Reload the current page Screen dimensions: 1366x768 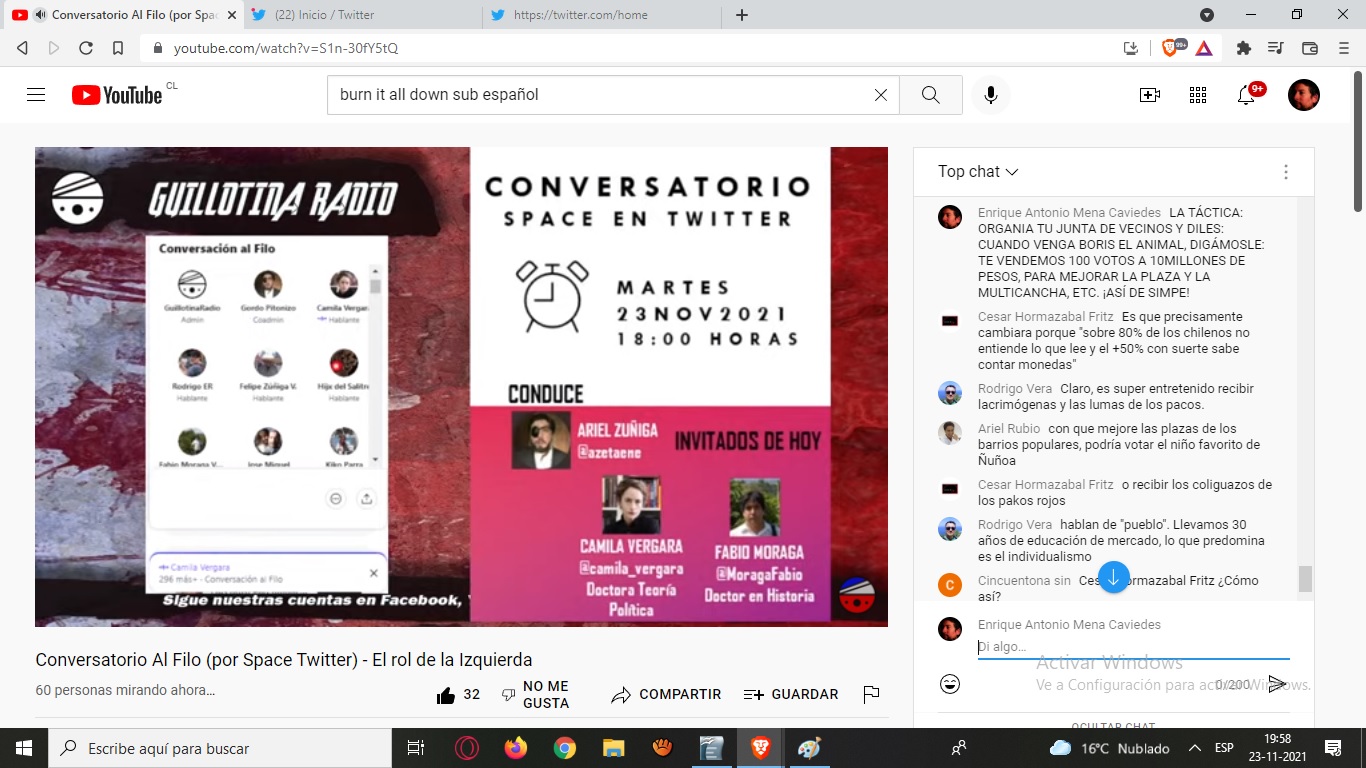click(x=86, y=48)
